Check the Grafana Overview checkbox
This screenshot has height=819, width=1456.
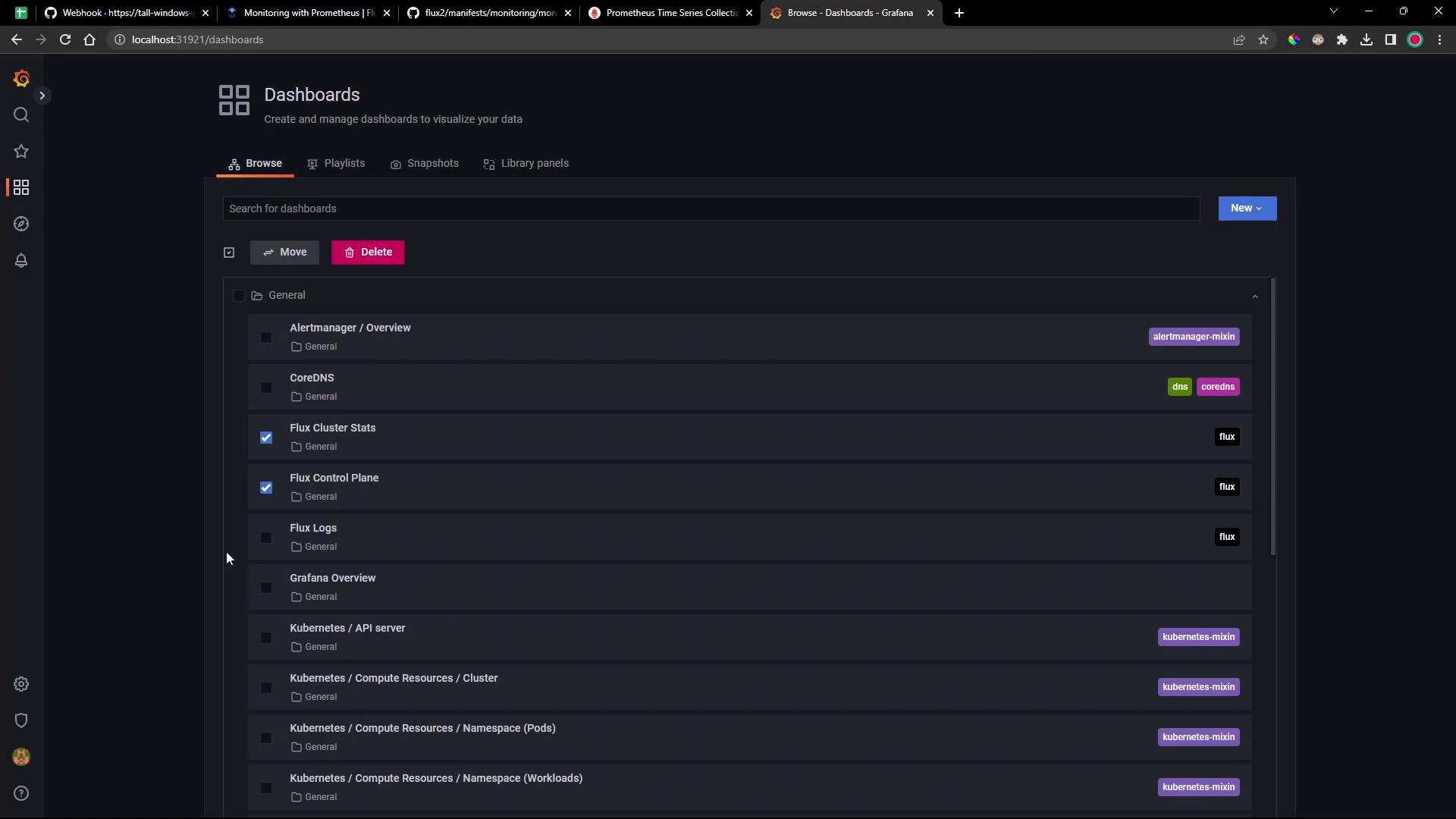pos(266,588)
